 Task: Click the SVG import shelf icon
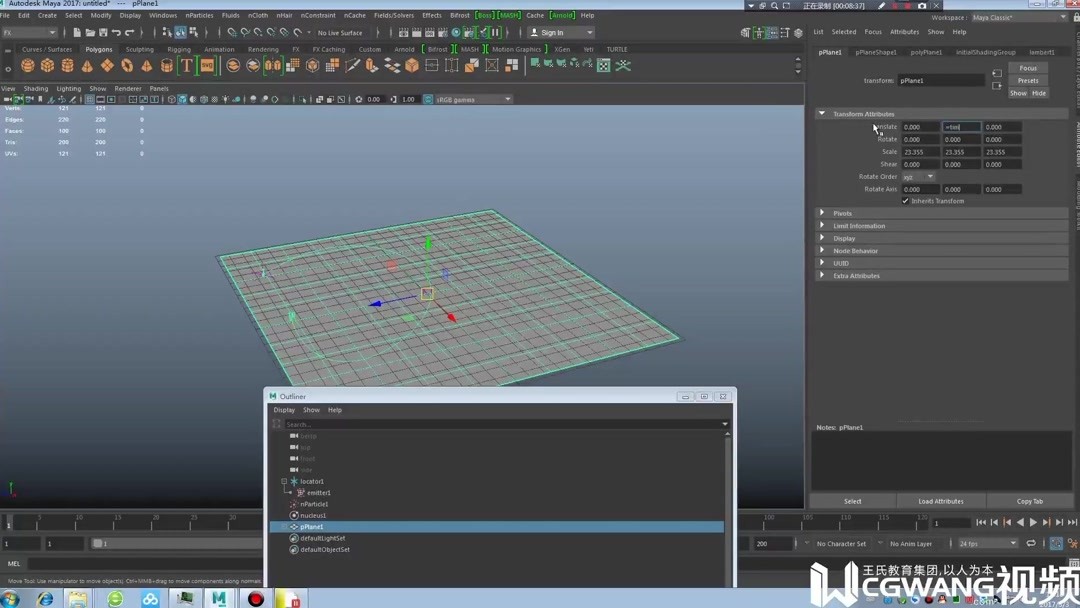[207, 66]
